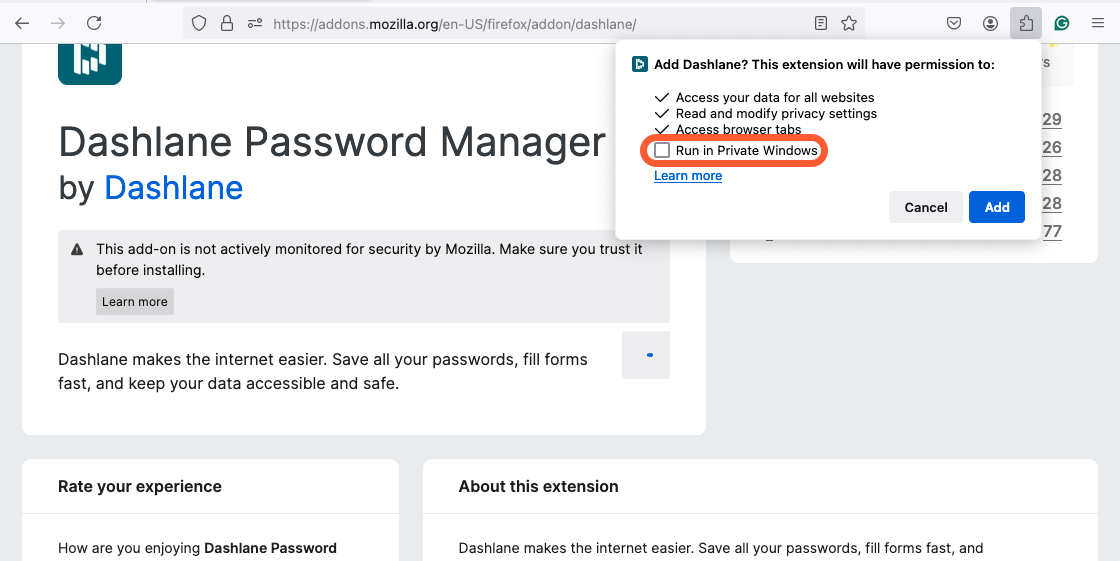
Task: Cancel the Dashlane install prompt
Action: [926, 207]
